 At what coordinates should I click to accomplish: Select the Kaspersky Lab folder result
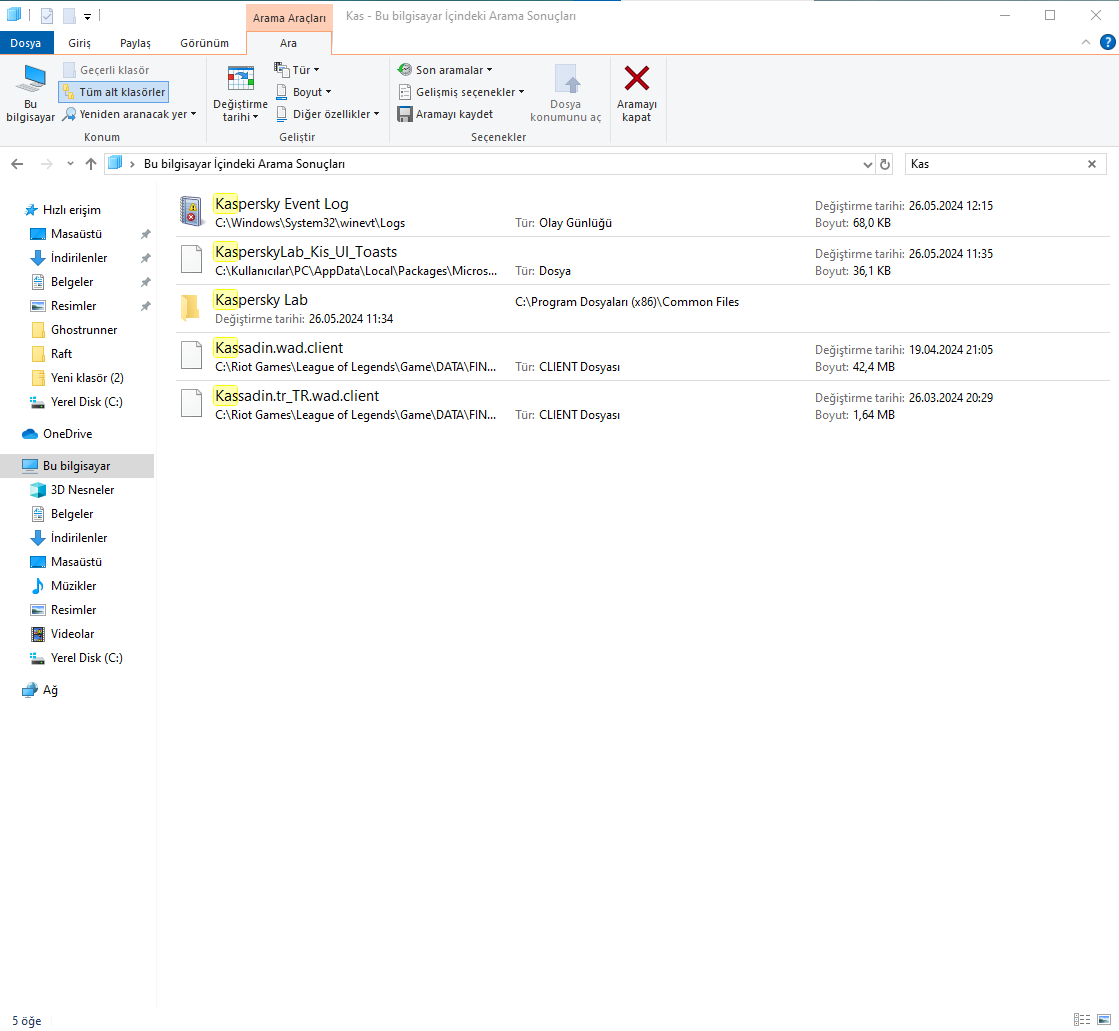click(642, 308)
